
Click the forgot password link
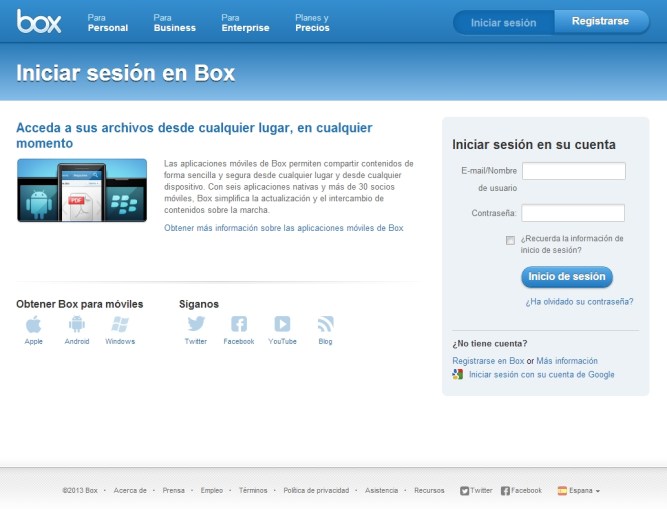[x=579, y=301]
